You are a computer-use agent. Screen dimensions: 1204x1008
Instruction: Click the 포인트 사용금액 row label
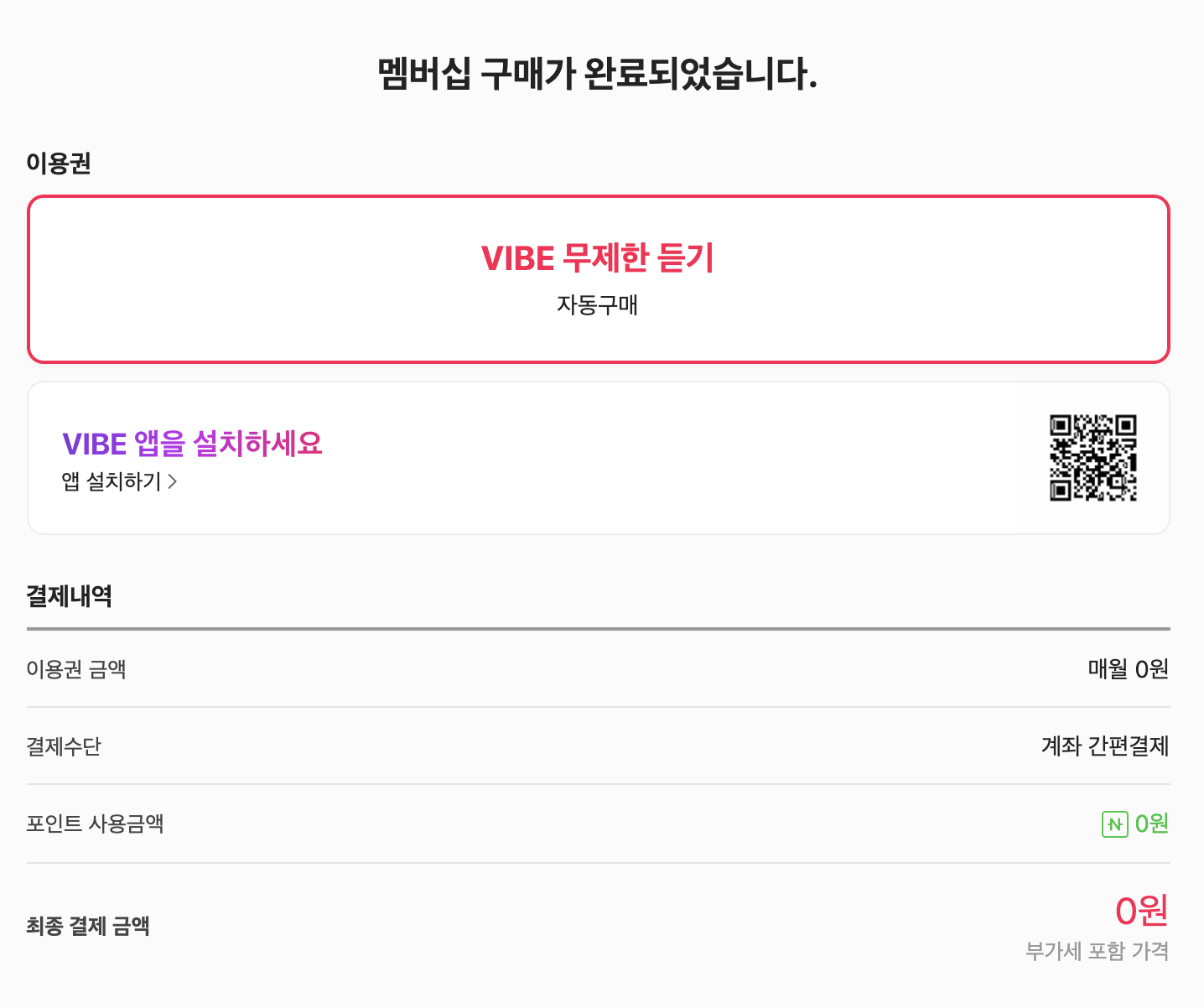pyautogui.click(x=95, y=824)
